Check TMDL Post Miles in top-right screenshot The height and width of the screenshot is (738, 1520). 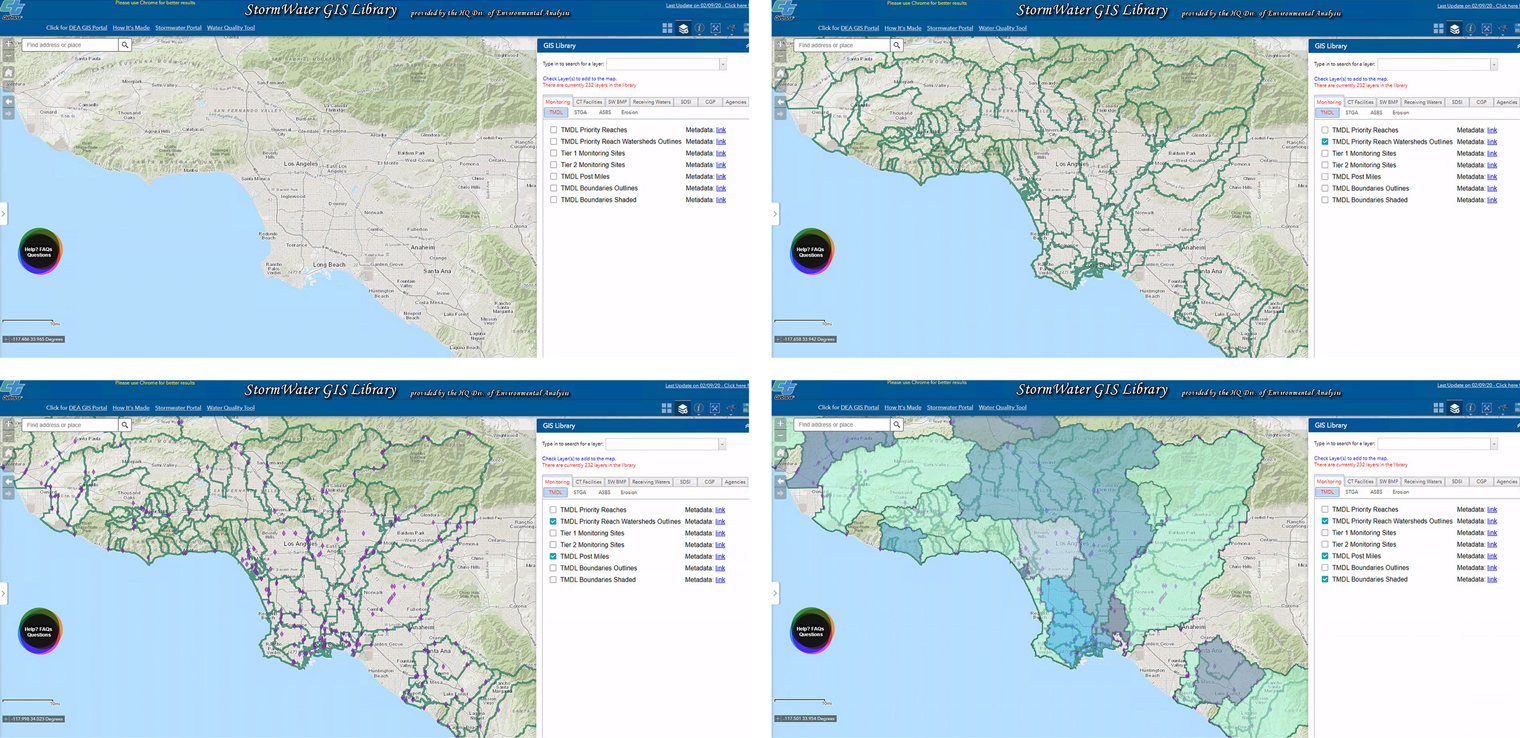[x=1325, y=177]
